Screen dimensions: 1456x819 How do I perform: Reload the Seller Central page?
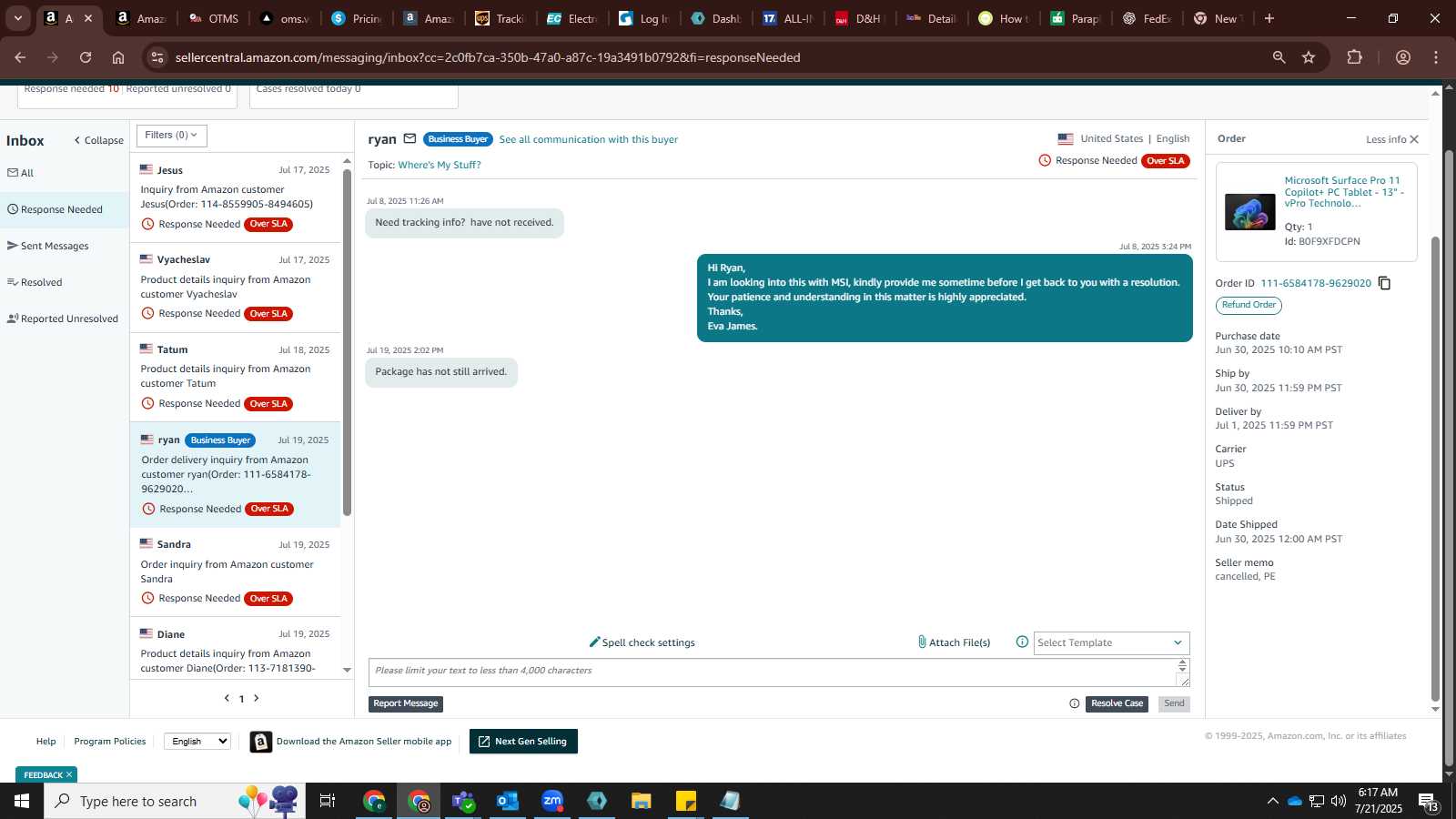tap(86, 57)
